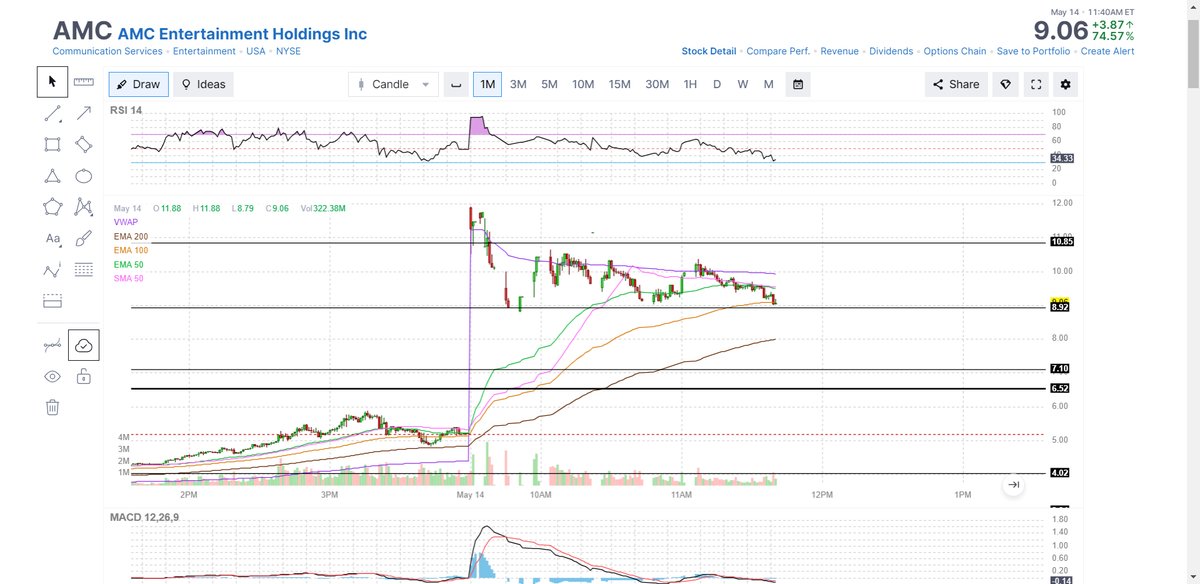
Task: Toggle the bar spacing icon next to Candle
Action: coord(456,84)
